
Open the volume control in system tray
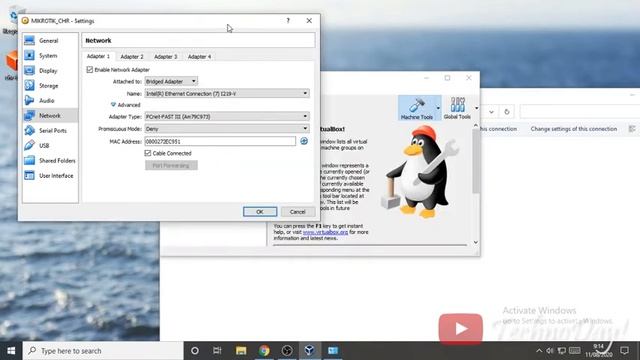point(550,351)
